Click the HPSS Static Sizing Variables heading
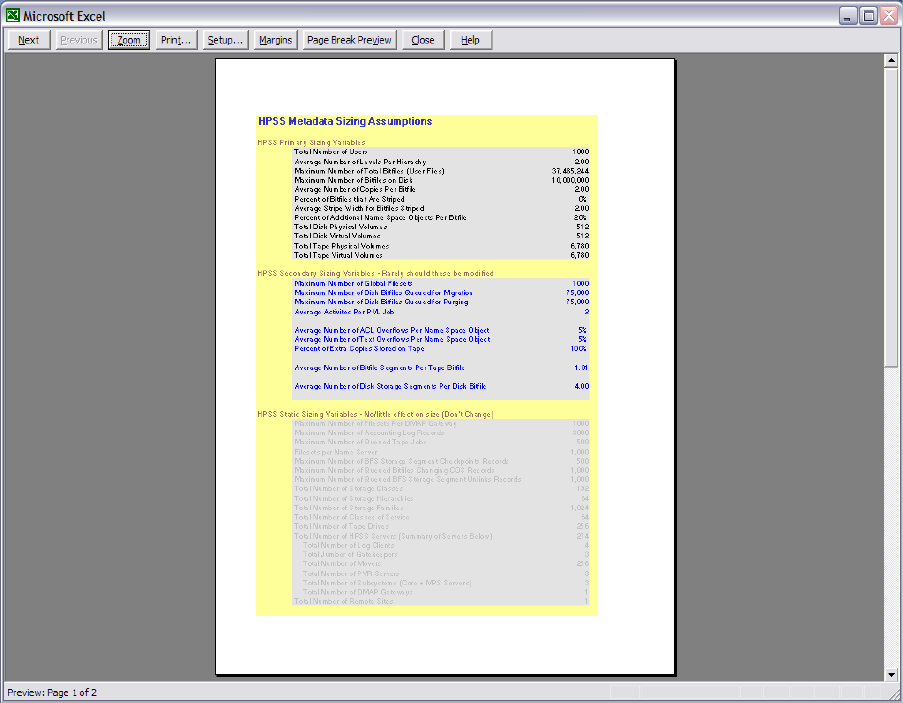Image resolution: width=903 pixels, height=703 pixels. click(375, 414)
